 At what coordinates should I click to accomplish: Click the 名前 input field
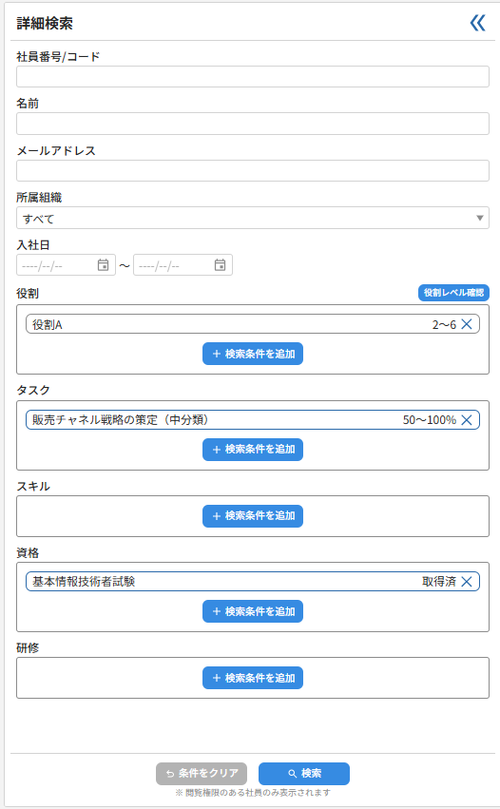point(253,124)
